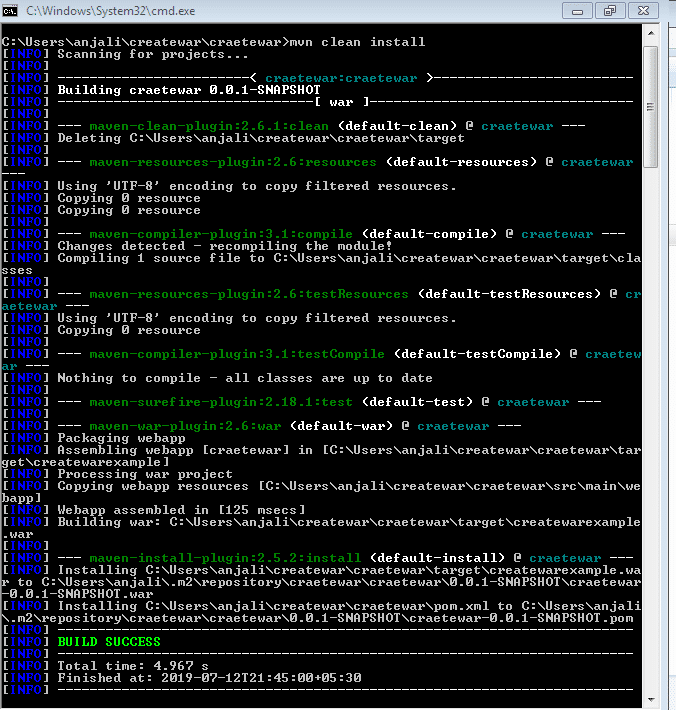The width and height of the screenshot is (676, 710).
Task: Minimize the cmd.exe window
Action: (x=576, y=11)
